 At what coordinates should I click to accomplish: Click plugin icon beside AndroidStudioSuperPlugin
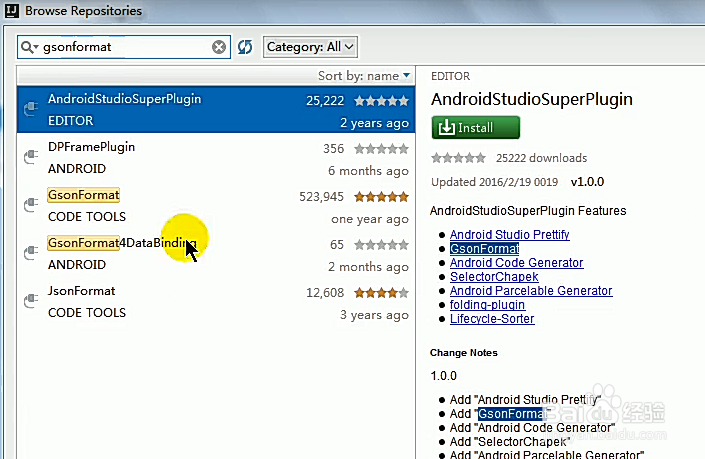(x=31, y=109)
